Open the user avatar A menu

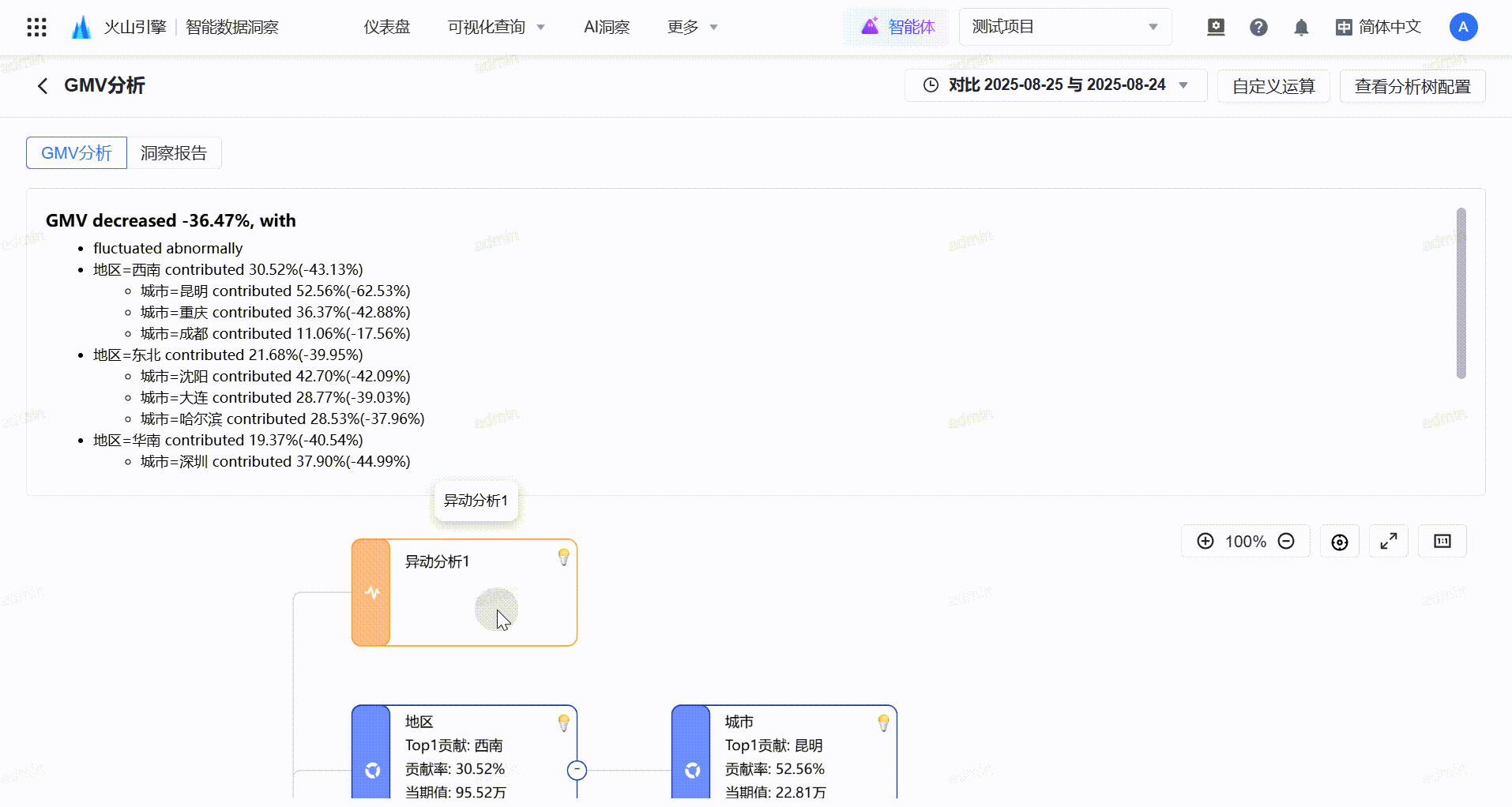coord(1463,27)
